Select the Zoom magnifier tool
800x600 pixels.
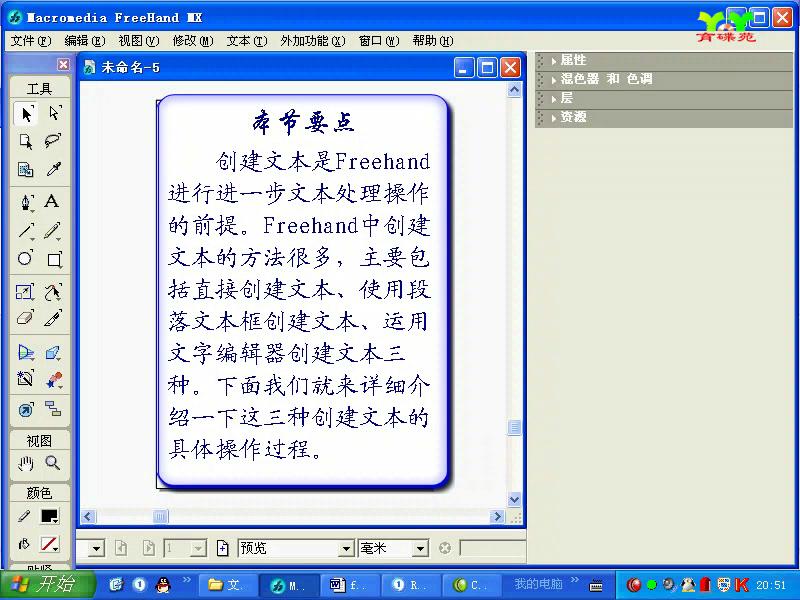(53, 463)
